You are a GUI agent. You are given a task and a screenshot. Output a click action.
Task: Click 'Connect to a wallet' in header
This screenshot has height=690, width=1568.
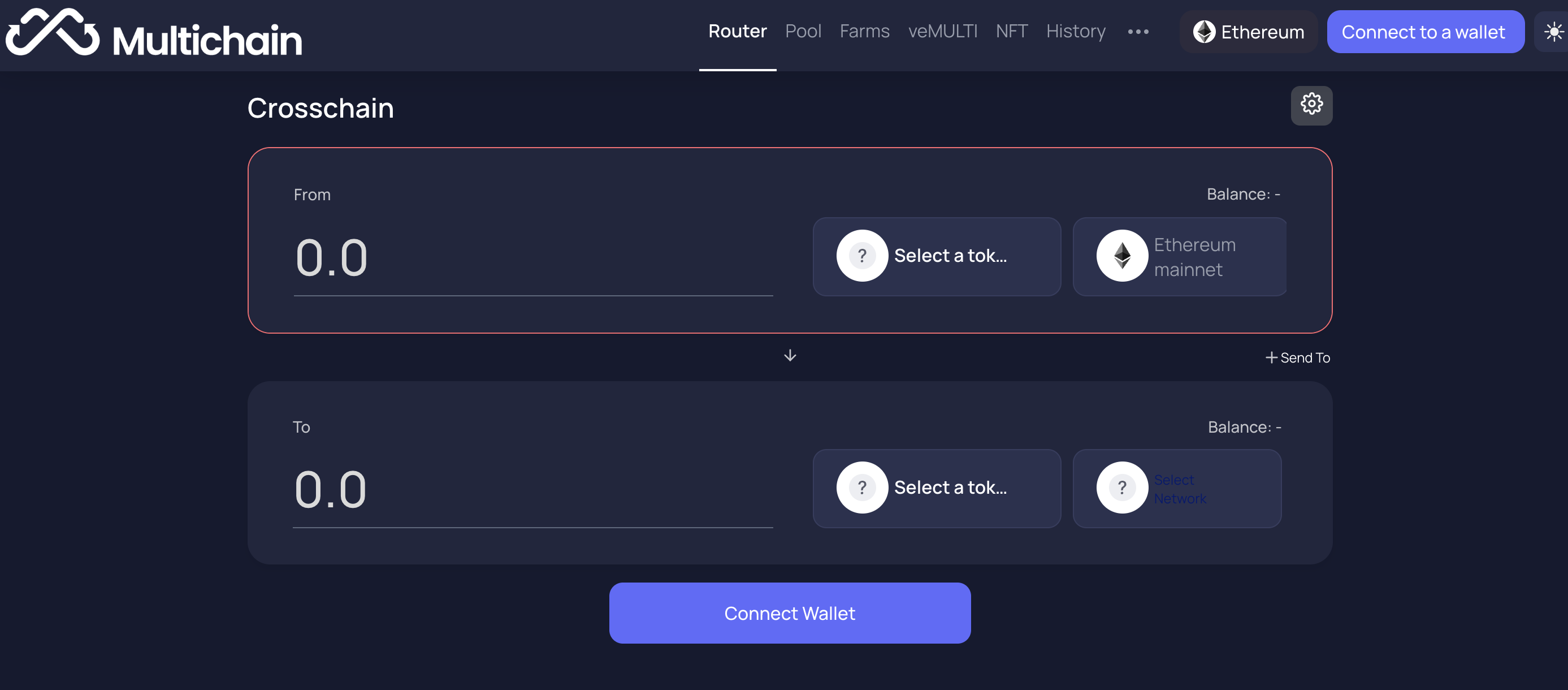click(x=1424, y=32)
